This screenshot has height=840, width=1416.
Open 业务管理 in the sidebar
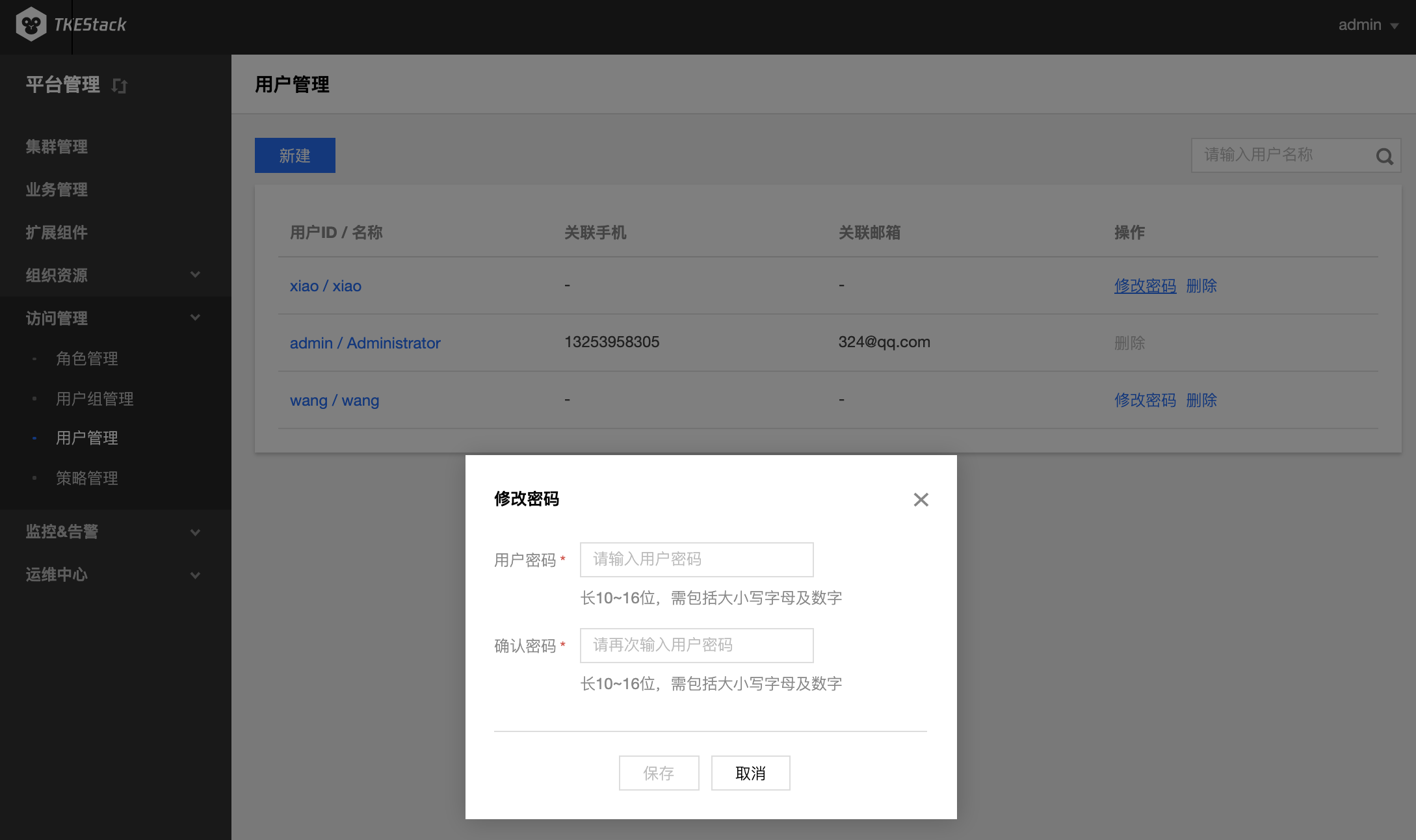[x=57, y=190]
